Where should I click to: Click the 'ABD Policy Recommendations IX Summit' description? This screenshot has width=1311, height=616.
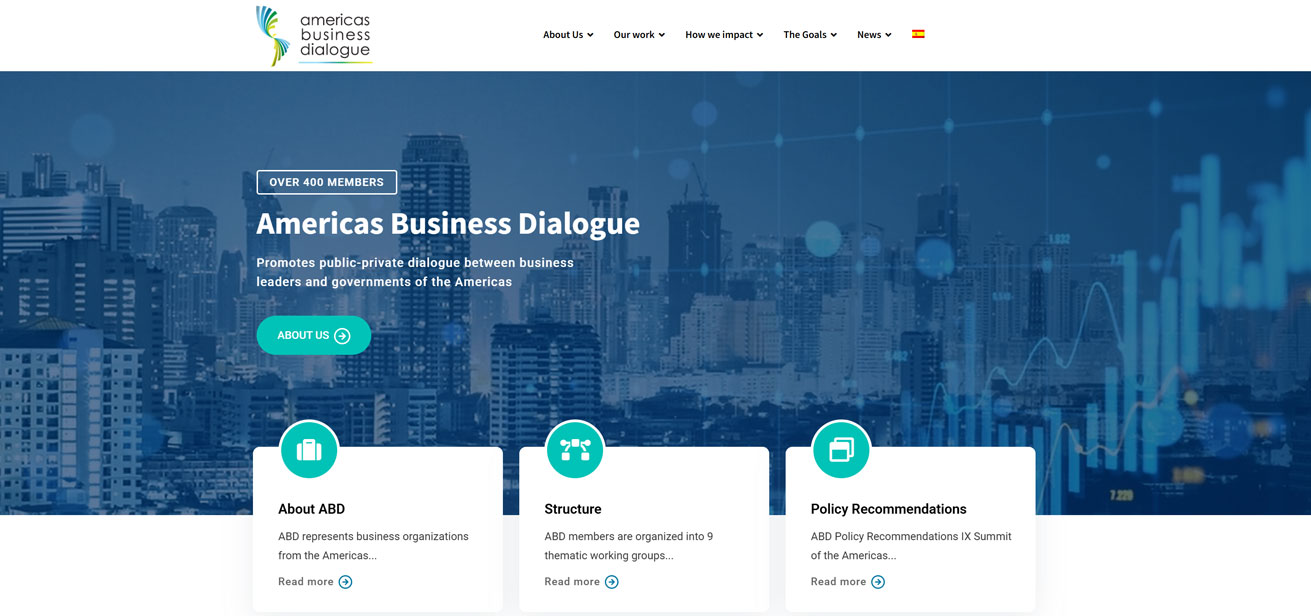[911, 546]
